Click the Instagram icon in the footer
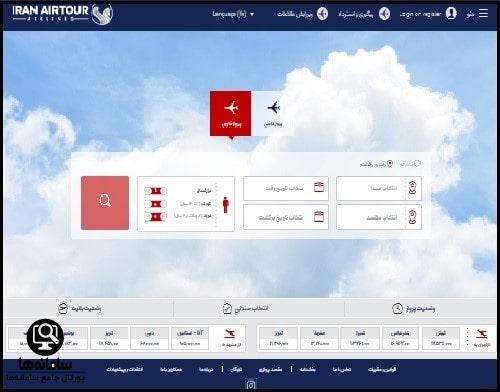Viewport: 500px width, 392px height. pyautogui.click(x=251, y=385)
